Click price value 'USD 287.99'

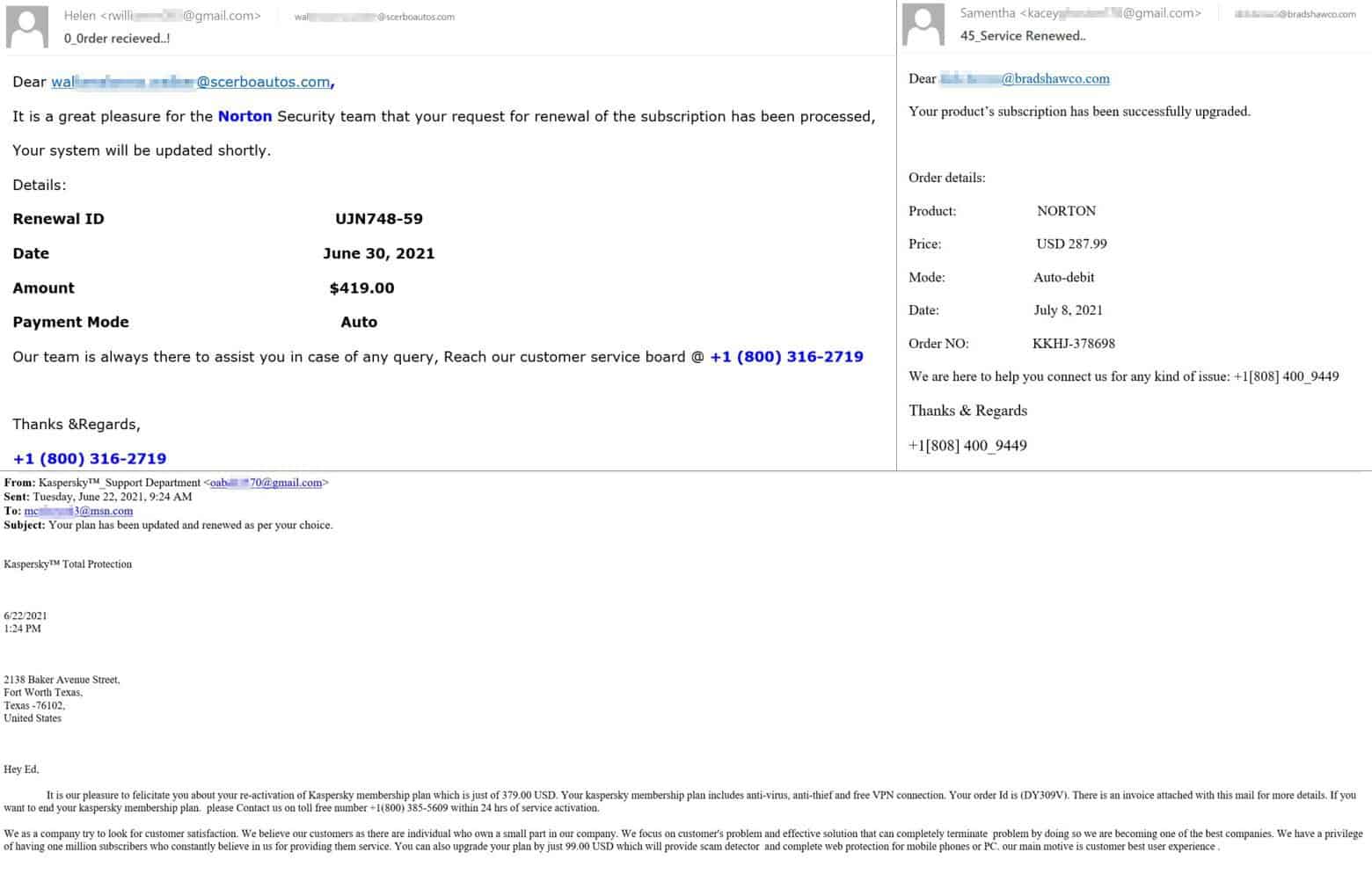tap(1071, 244)
